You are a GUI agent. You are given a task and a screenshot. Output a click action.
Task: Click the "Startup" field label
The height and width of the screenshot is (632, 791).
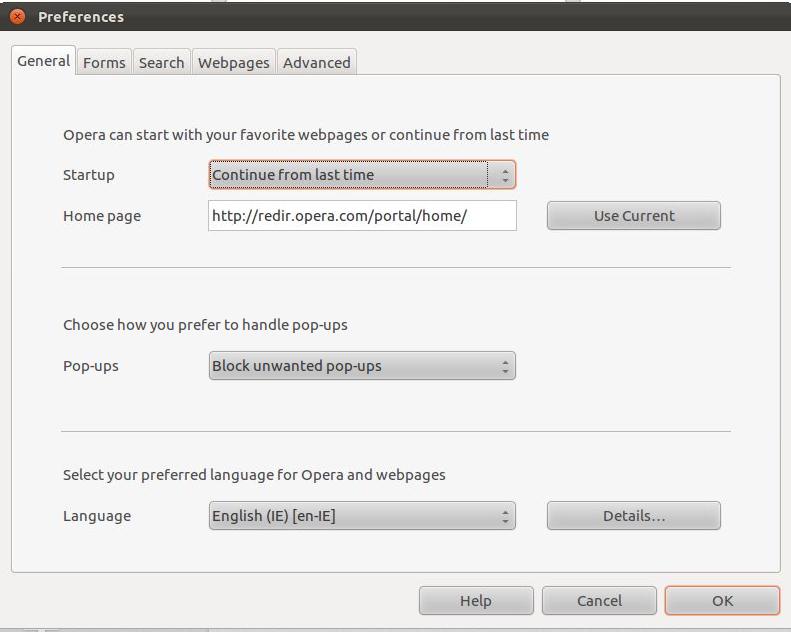89,175
